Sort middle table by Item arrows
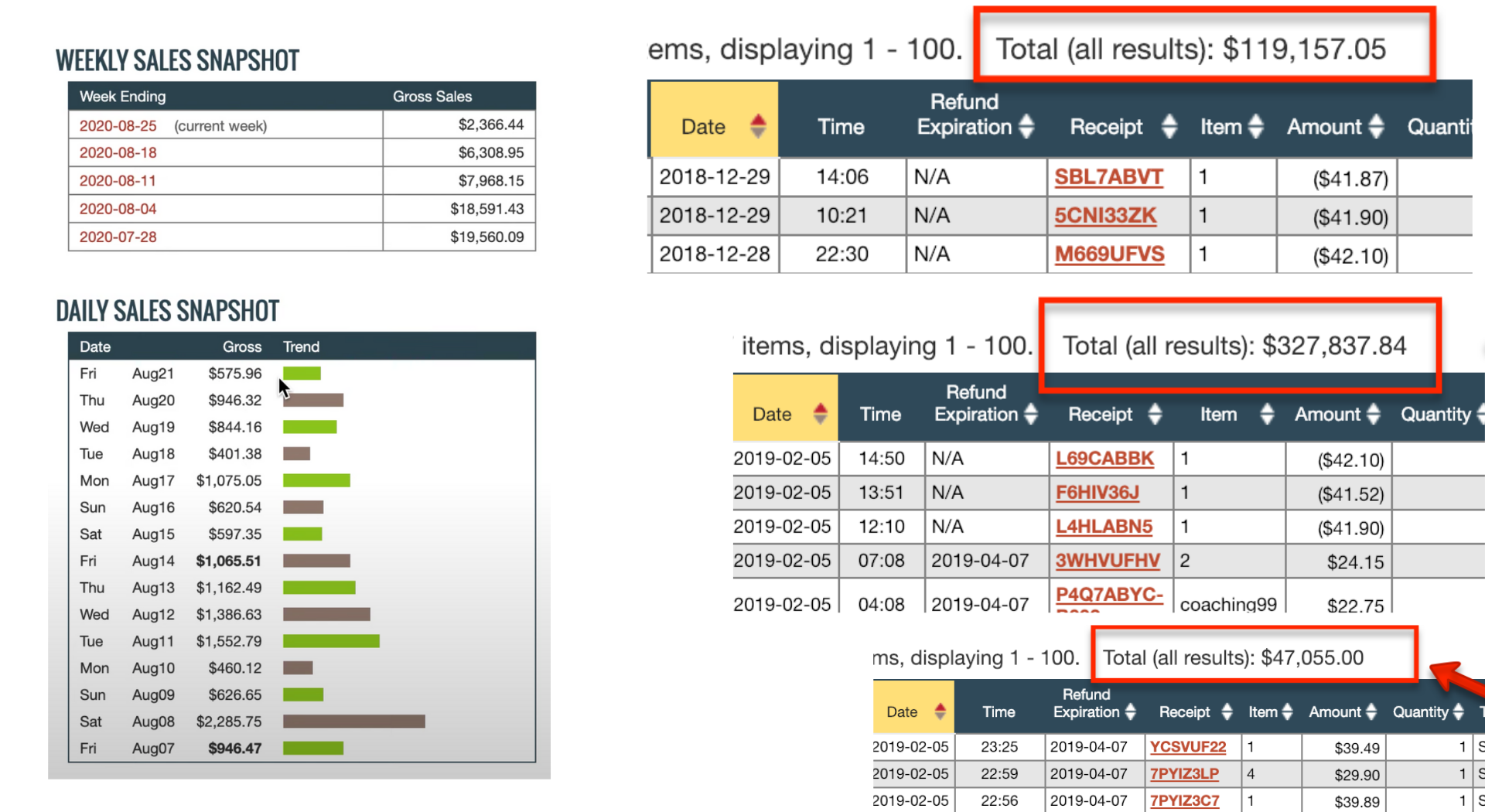This screenshot has width=1485, height=812. point(1267,414)
